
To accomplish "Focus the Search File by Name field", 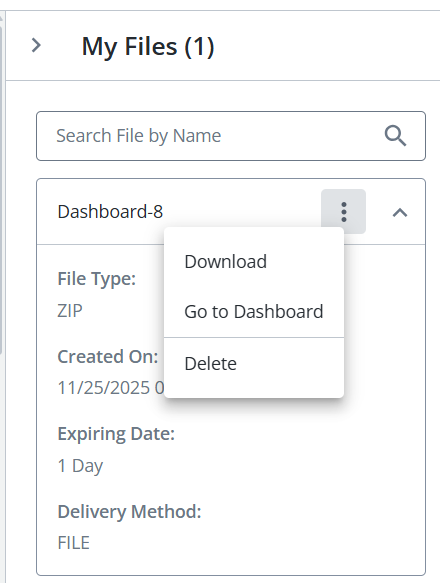I will point(231,136).
